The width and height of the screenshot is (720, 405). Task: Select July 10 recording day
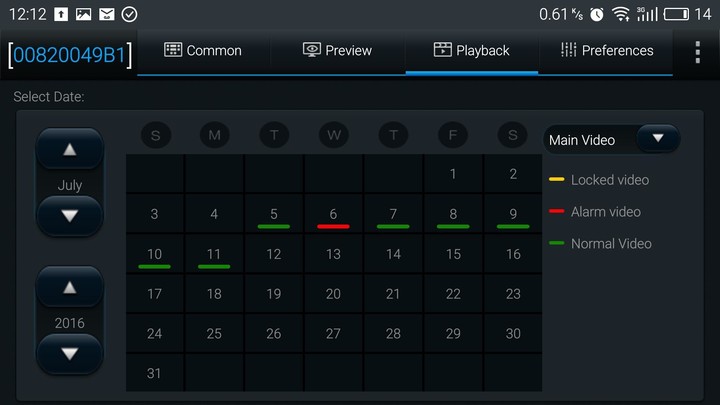(x=154, y=254)
